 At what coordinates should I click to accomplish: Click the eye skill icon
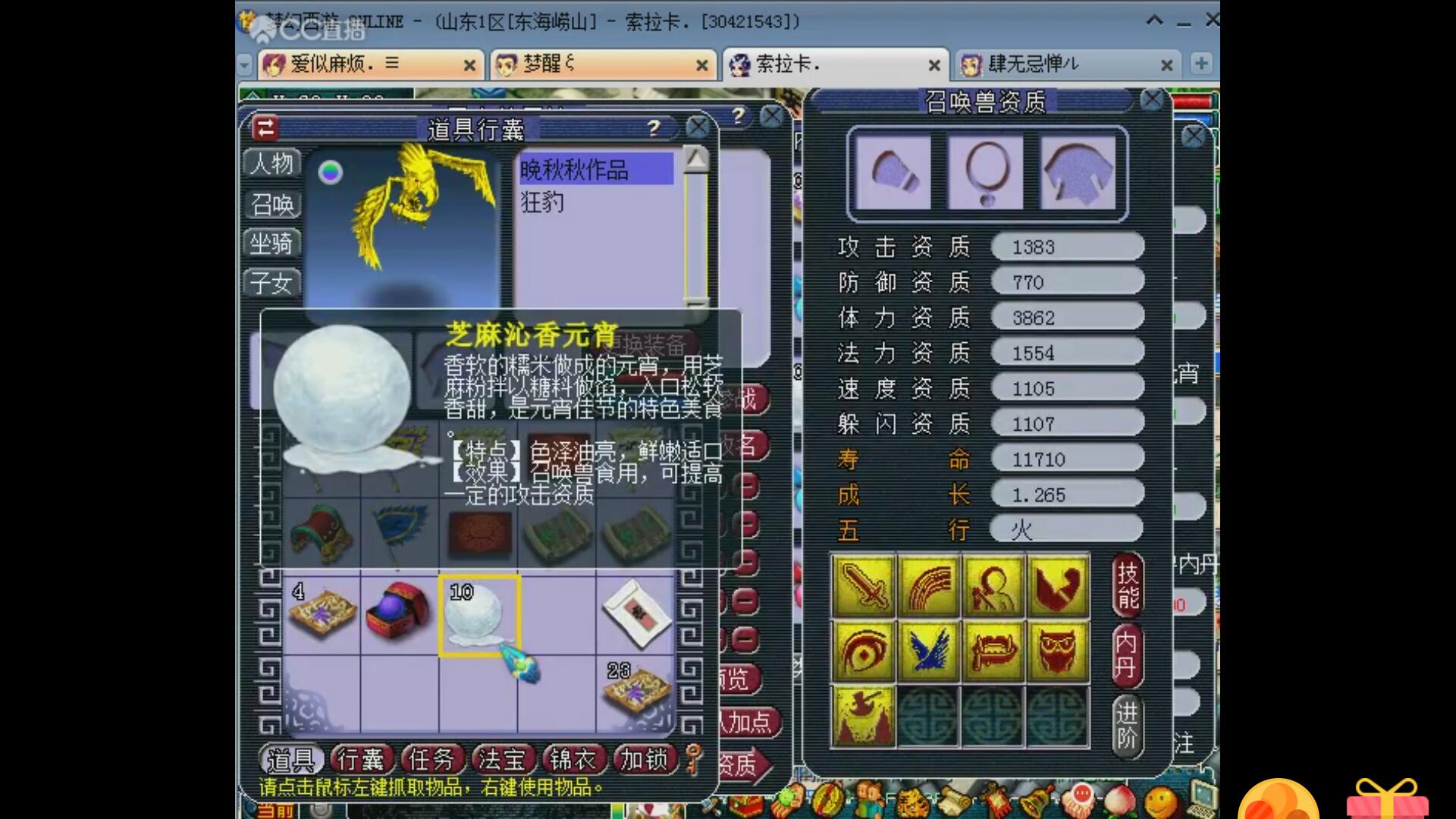tap(864, 651)
